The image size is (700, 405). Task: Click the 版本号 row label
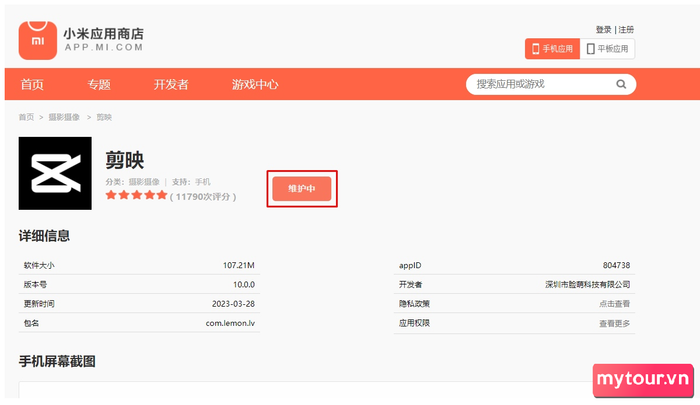[35, 284]
